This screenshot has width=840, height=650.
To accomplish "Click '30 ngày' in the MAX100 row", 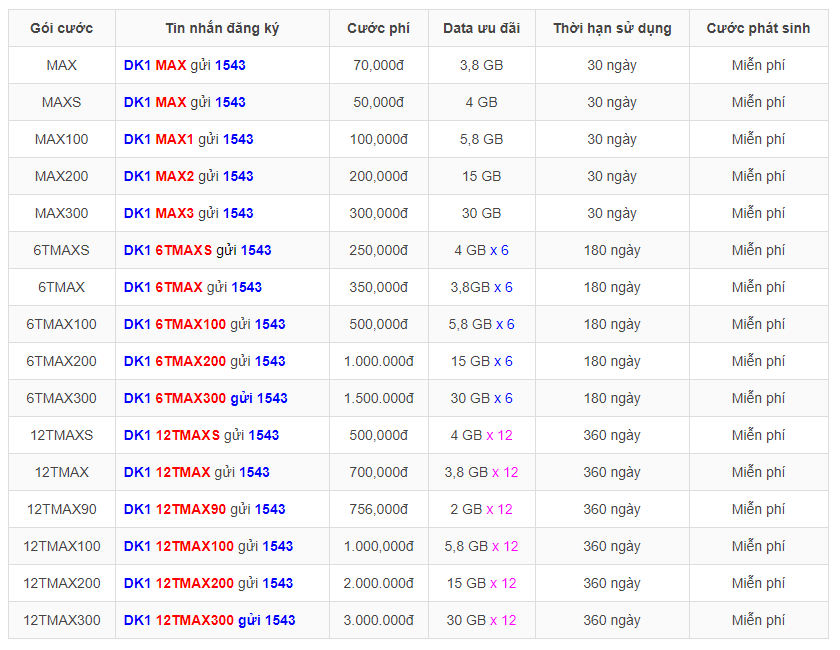I will 612,139.
